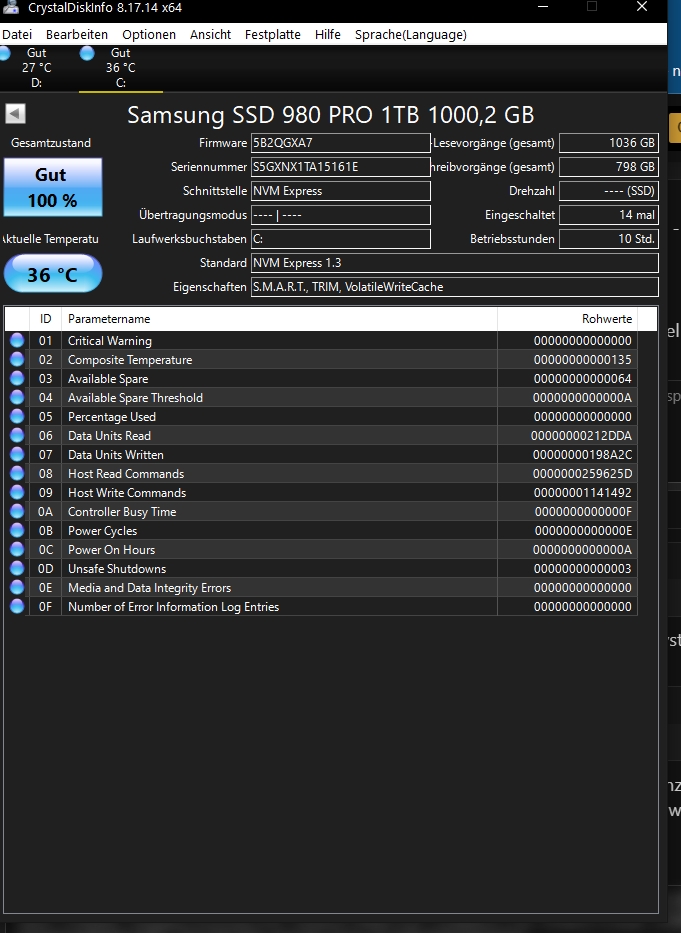
Task: Click the Rohwerte column header
Action: [x=567, y=319]
